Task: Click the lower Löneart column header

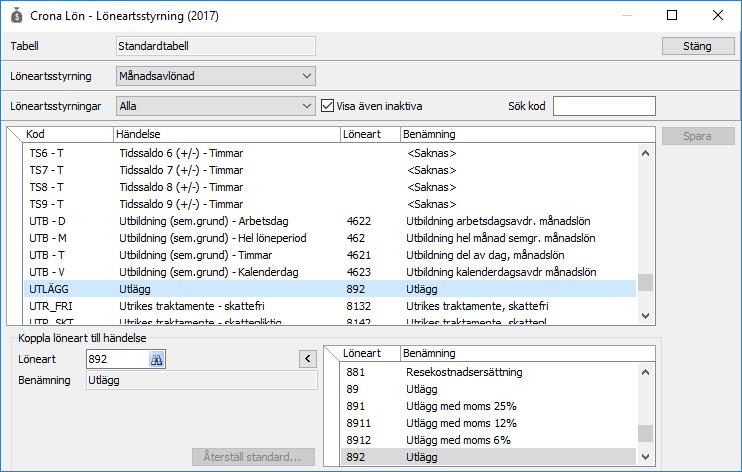Action: pos(371,353)
